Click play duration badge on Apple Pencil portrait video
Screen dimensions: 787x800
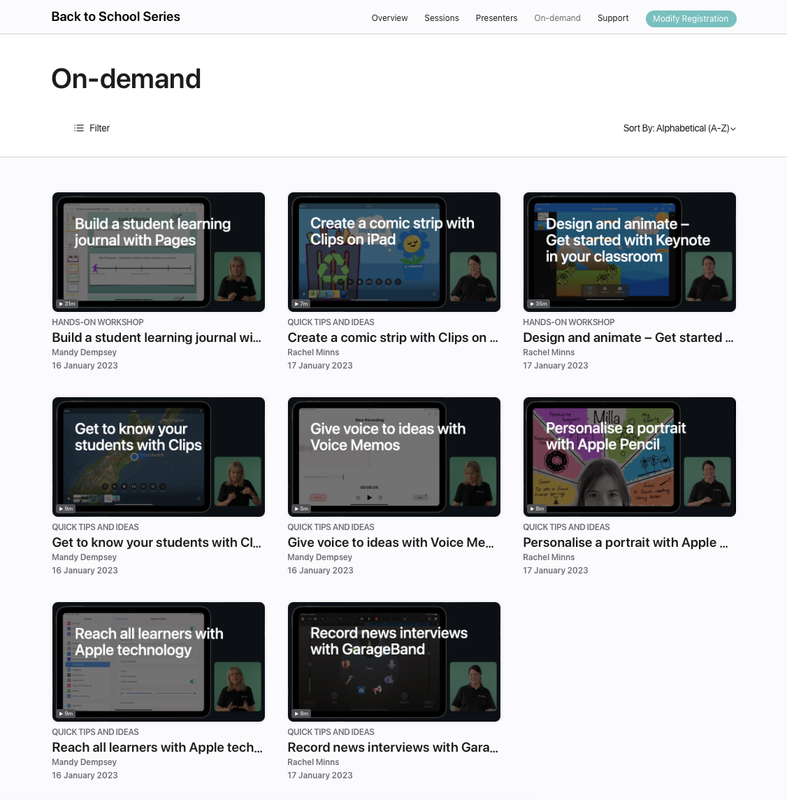pyautogui.click(x=538, y=508)
